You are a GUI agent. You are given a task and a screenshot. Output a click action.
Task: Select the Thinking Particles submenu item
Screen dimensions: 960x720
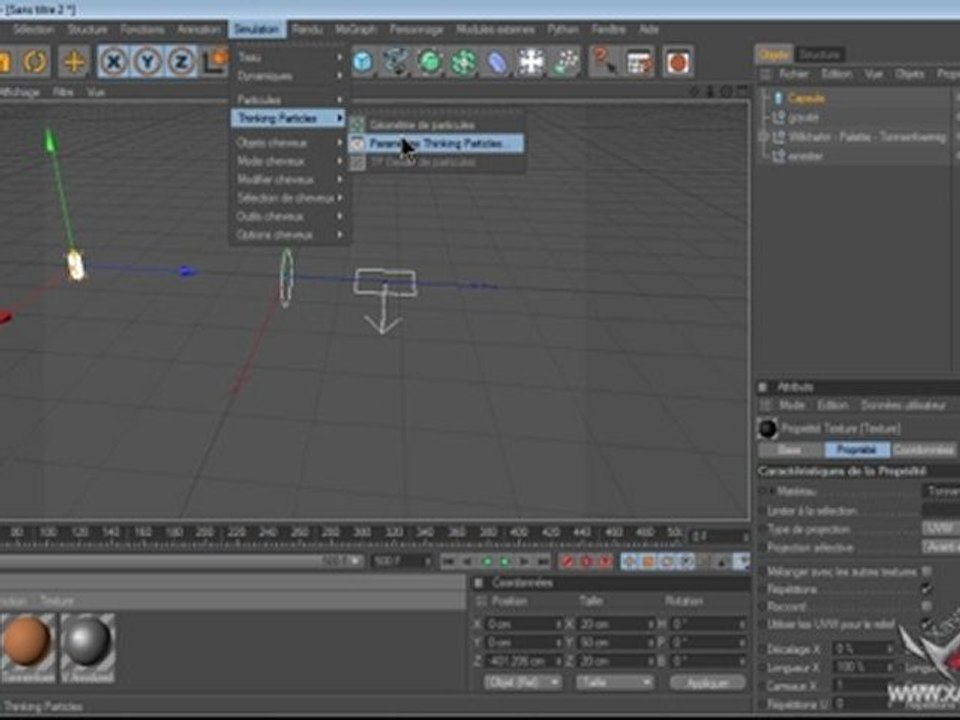(x=288, y=118)
